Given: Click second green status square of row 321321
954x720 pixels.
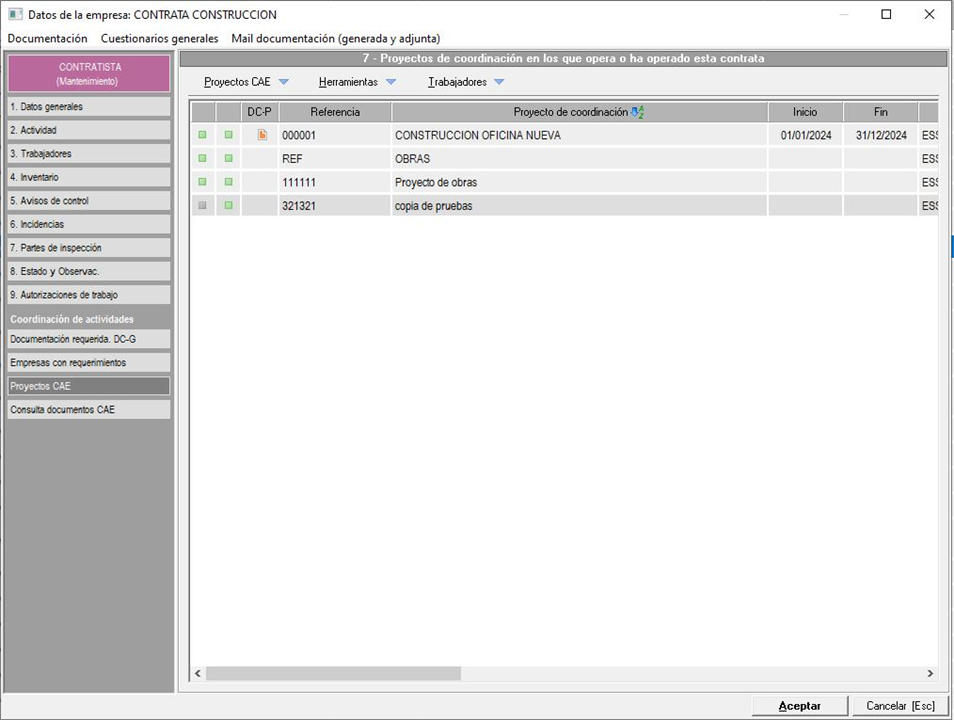Looking at the screenshot, I should [x=228, y=206].
